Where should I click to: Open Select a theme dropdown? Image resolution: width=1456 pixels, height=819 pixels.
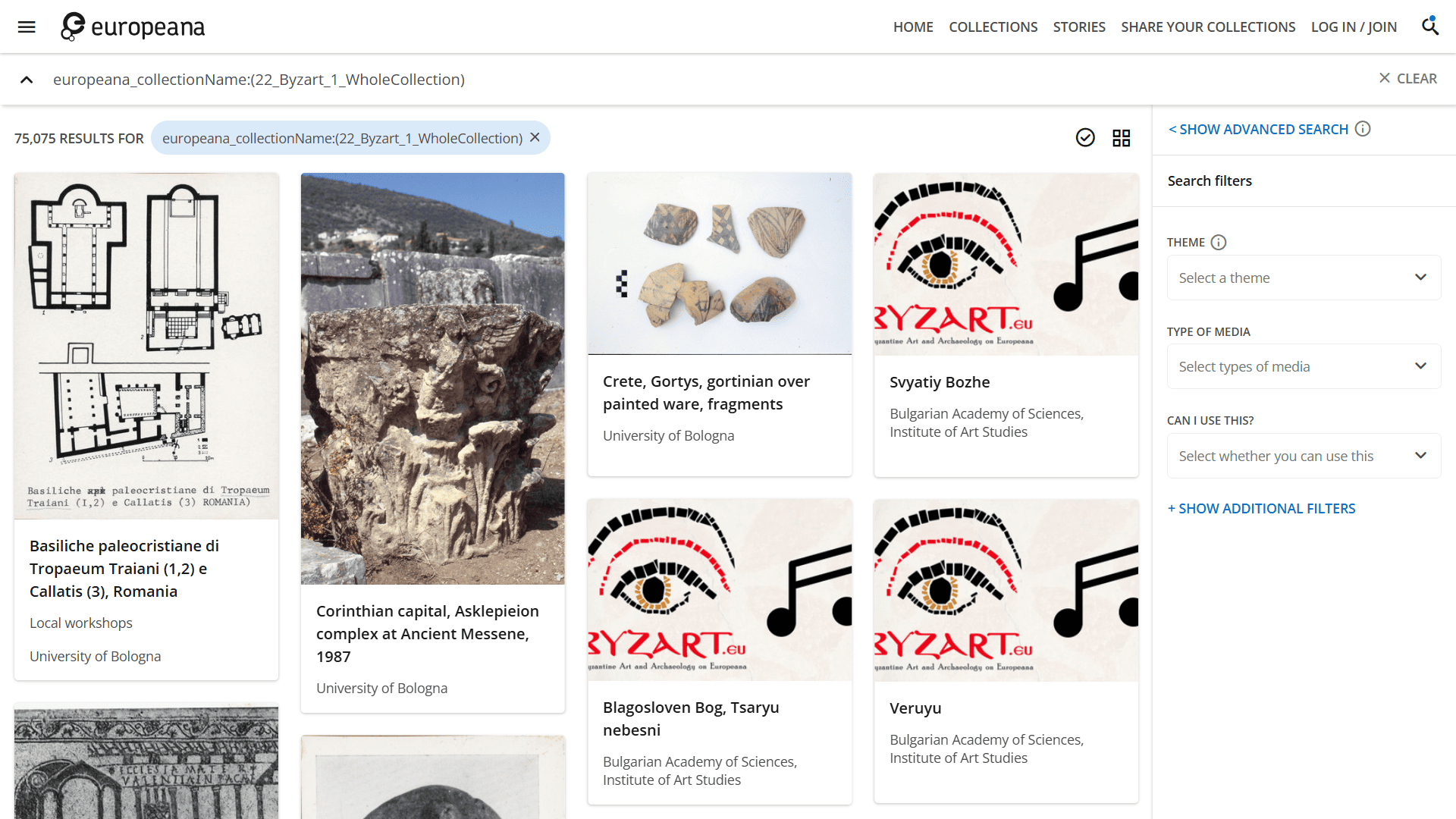[x=1303, y=278]
